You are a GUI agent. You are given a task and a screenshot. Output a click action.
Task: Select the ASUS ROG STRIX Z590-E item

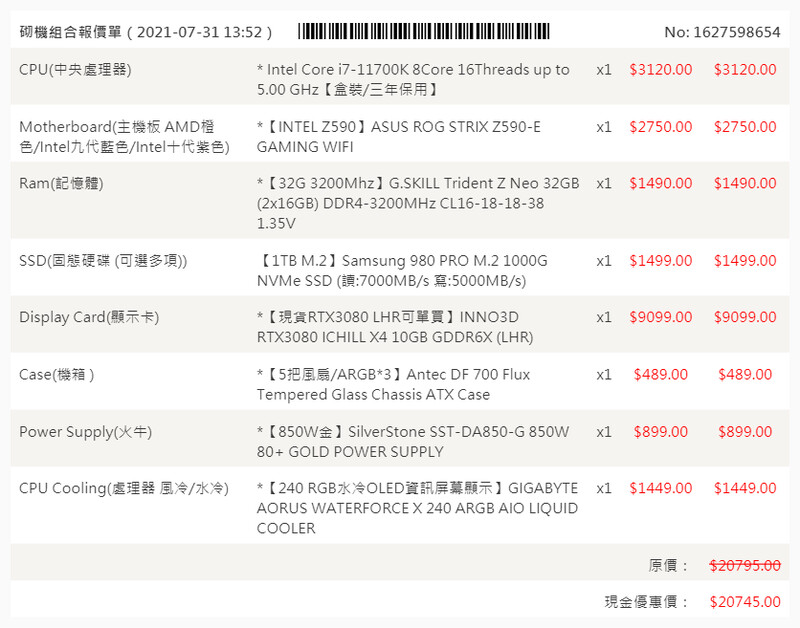[x=399, y=137]
